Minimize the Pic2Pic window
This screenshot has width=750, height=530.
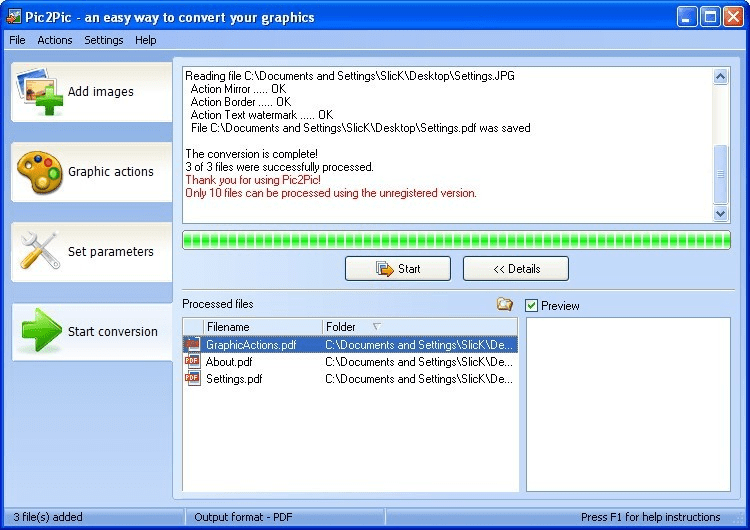tap(687, 17)
